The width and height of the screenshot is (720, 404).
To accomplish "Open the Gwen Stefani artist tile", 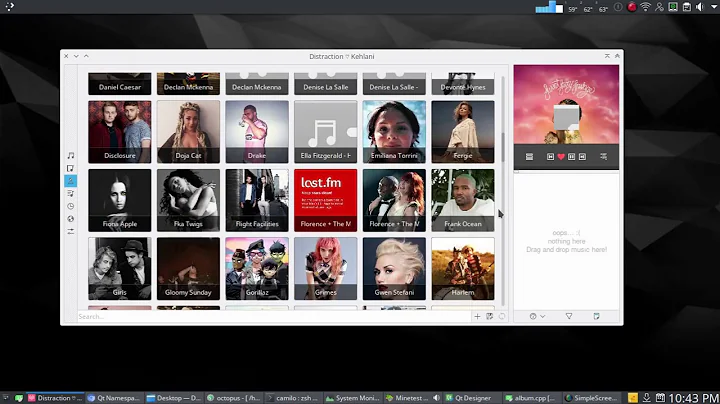I will 394,269.
